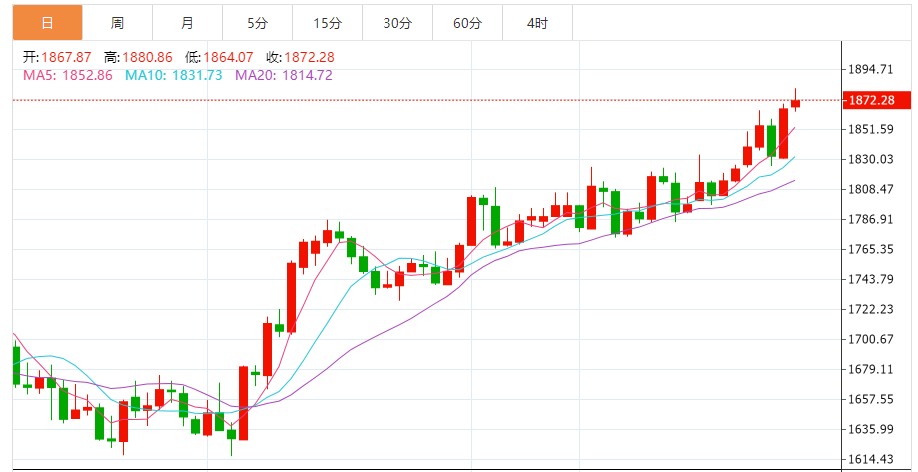Open the 60分 interval tab
Image resolution: width=918 pixels, height=472 pixels.
coord(467,23)
